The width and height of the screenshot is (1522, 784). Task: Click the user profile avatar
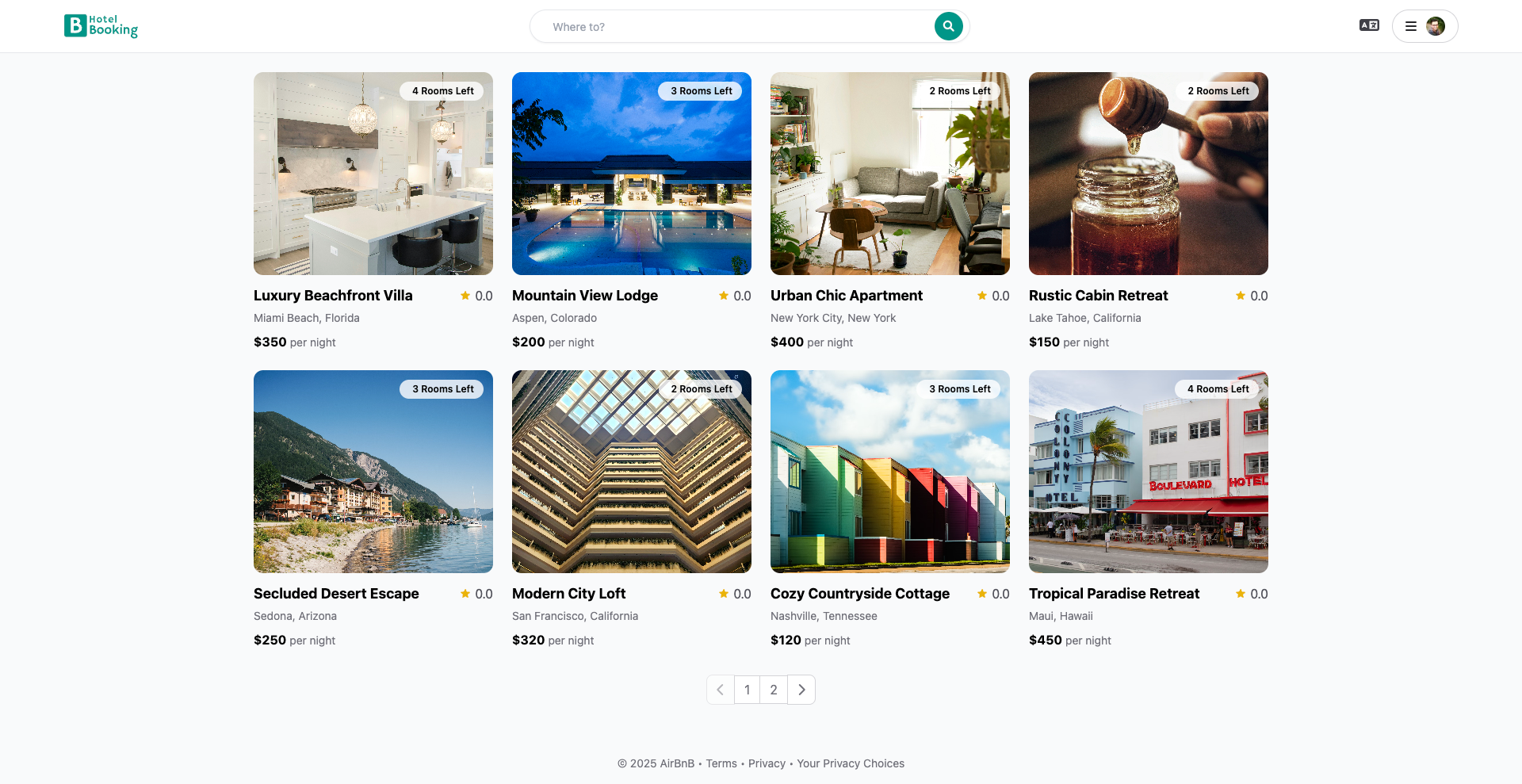[x=1436, y=26]
